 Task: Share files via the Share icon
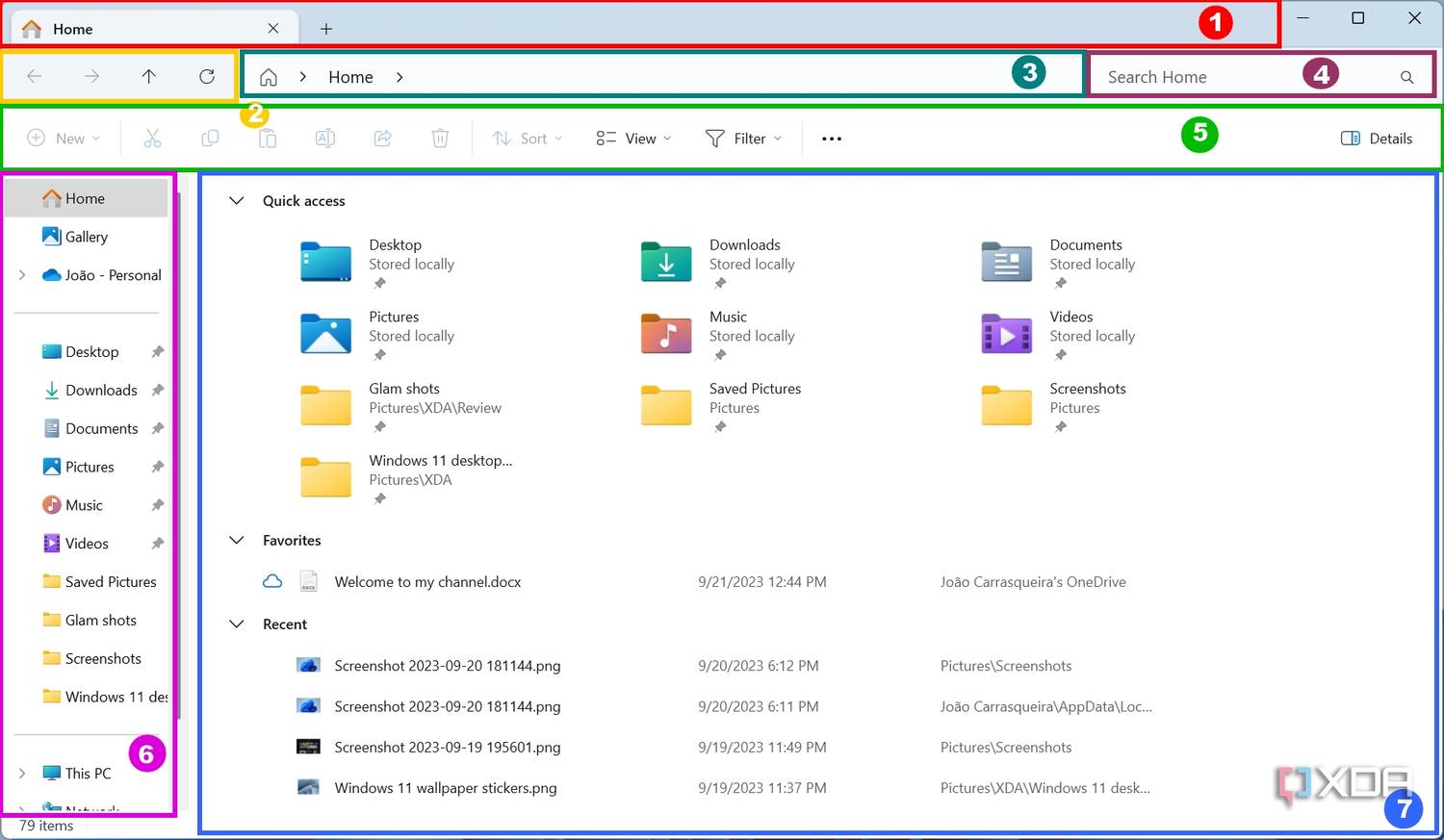coord(382,138)
